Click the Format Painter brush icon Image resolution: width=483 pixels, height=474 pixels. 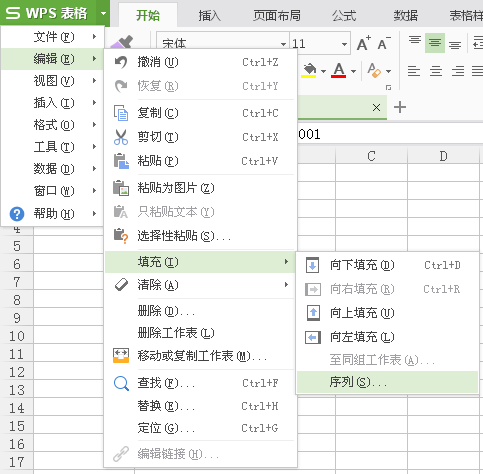coord(122,42)
